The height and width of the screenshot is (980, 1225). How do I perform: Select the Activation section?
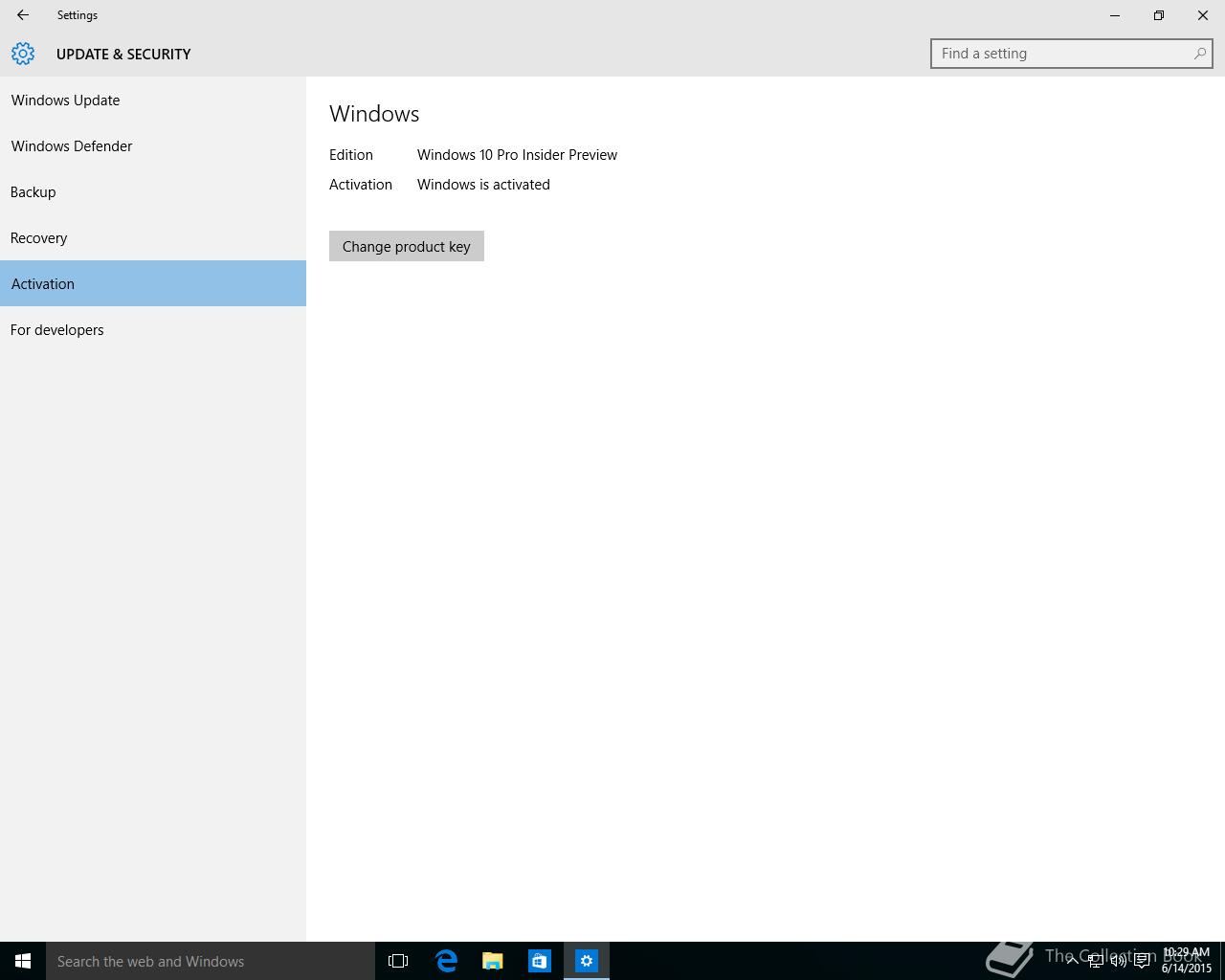pos(153,283)
